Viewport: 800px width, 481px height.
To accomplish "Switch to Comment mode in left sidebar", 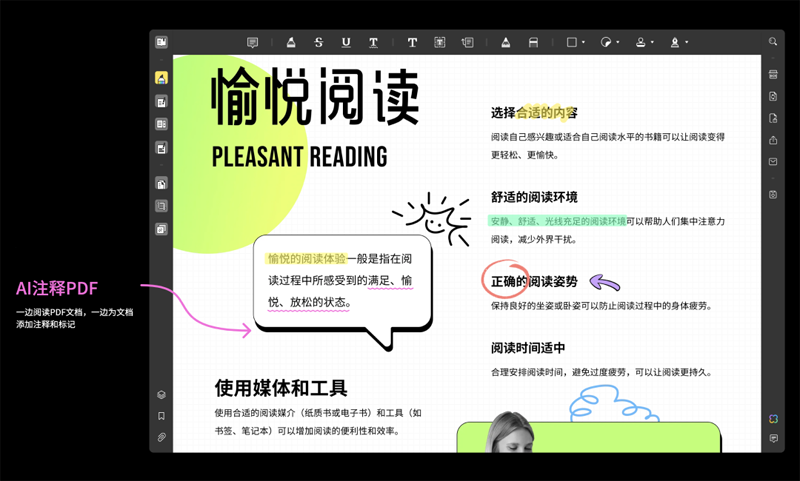I will pos(161,78).
